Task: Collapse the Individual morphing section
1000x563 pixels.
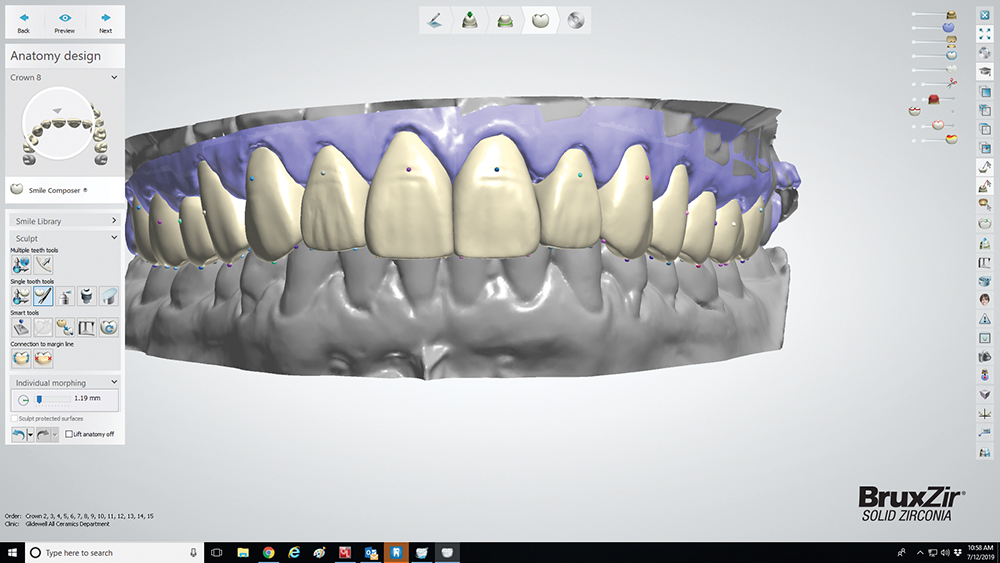Action: (114, 382)
